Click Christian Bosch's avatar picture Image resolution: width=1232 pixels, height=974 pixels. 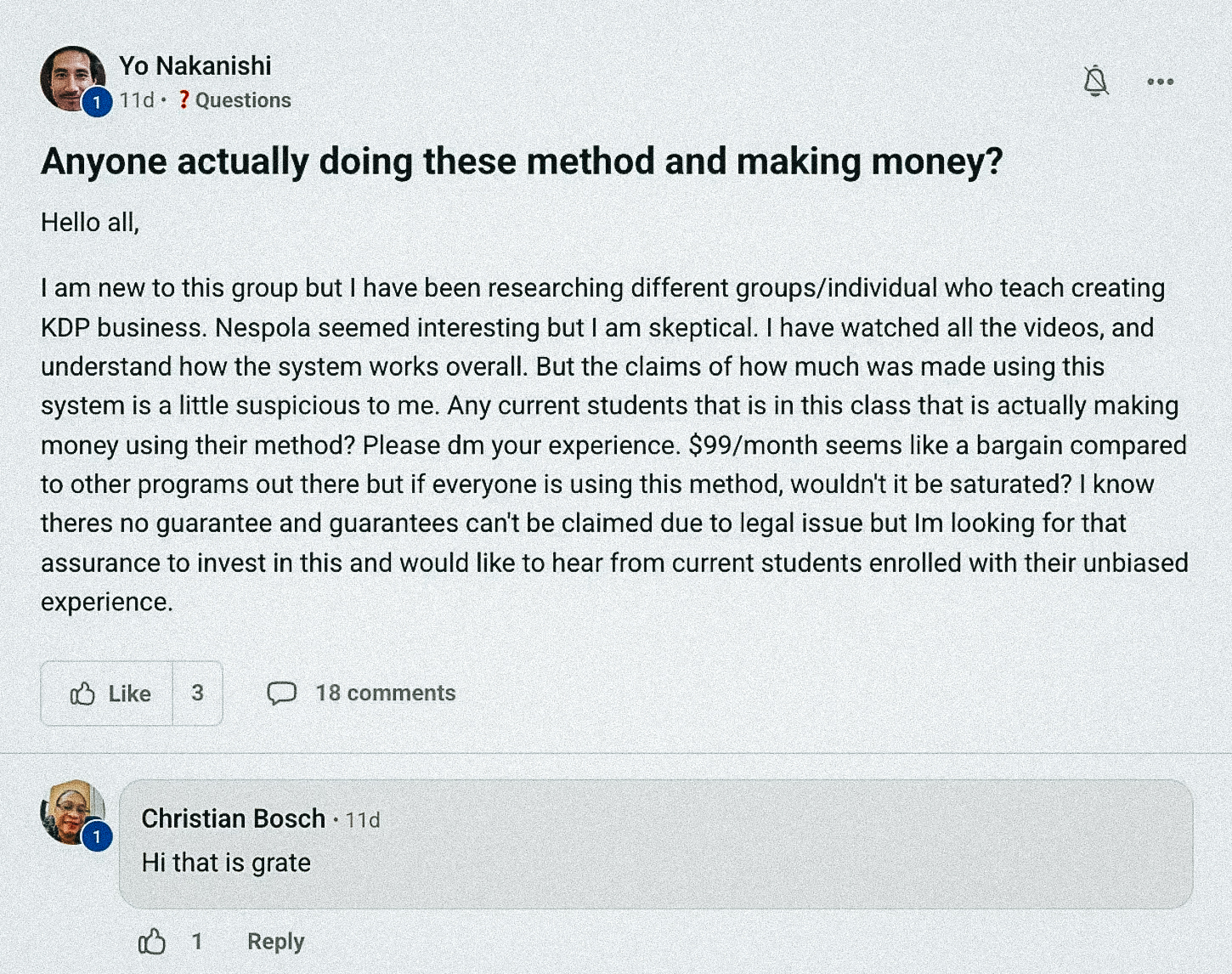(70, 809)
